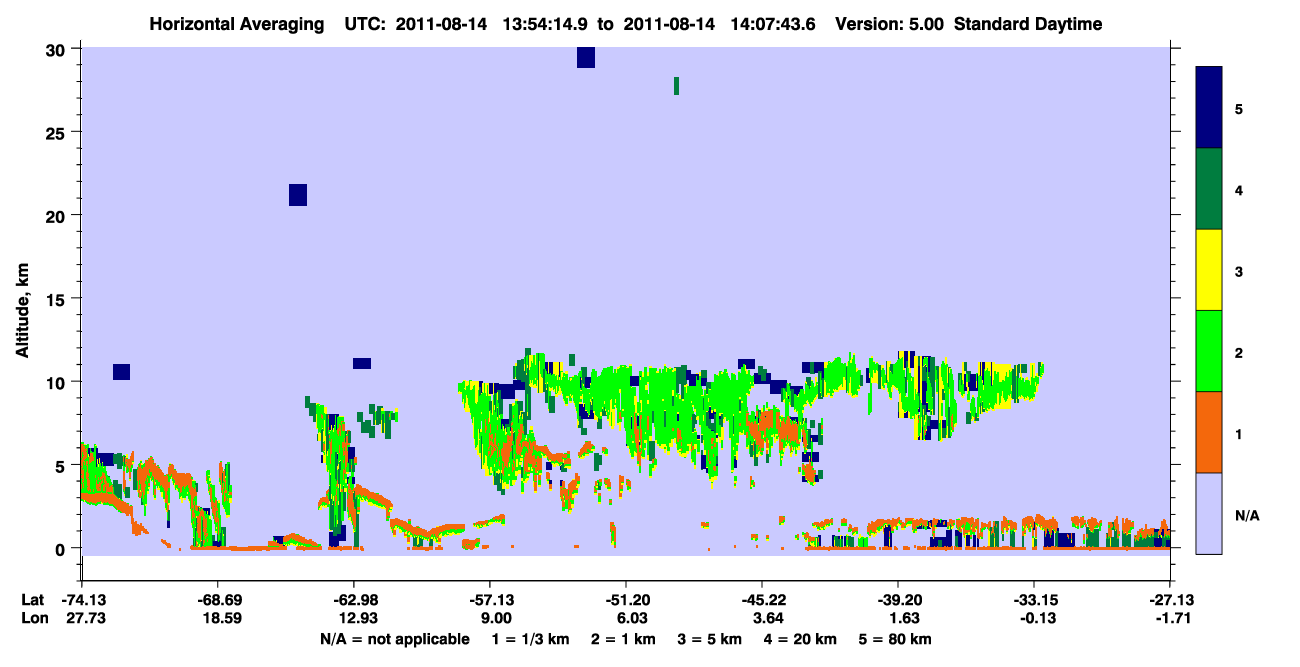Screen dimensions: 1300x667
Task: Click the altitude tick label 25
Action: tap(58, 132)
